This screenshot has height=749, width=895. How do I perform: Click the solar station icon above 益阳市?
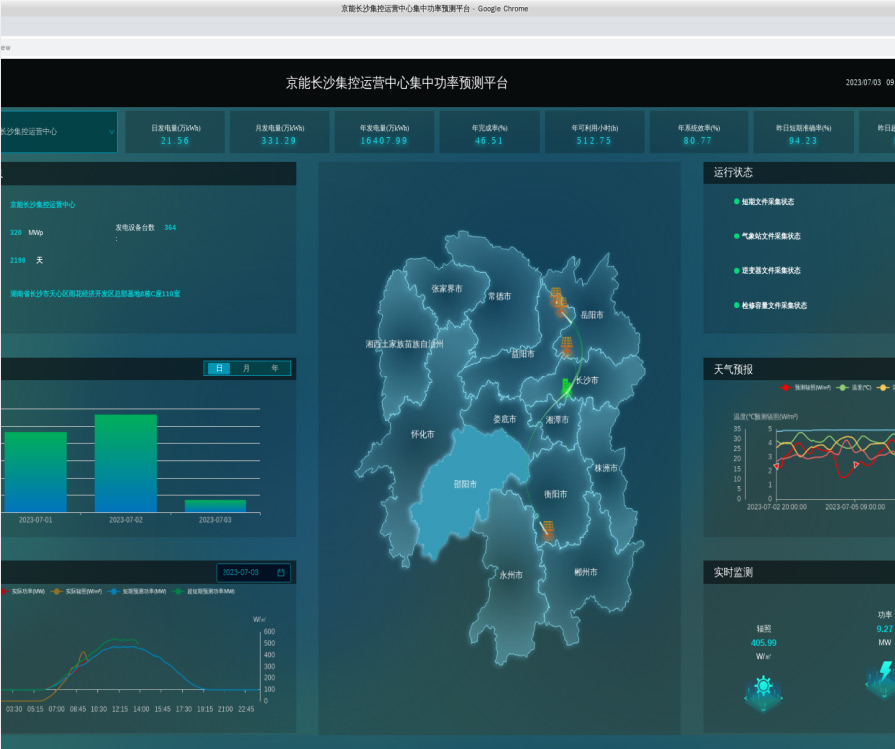point(566,343)
